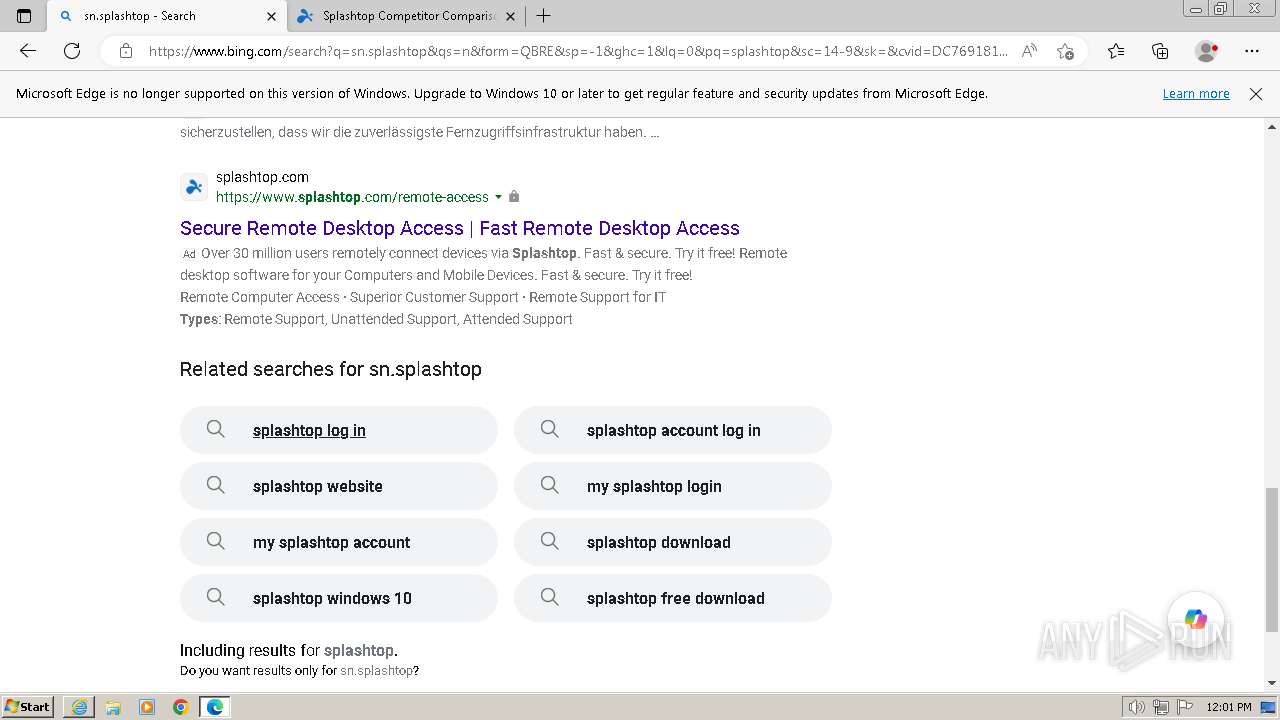This screenshot has width=1280, height=720.
Task: Search for splashtop download
Action: click(x=673, y=542)
